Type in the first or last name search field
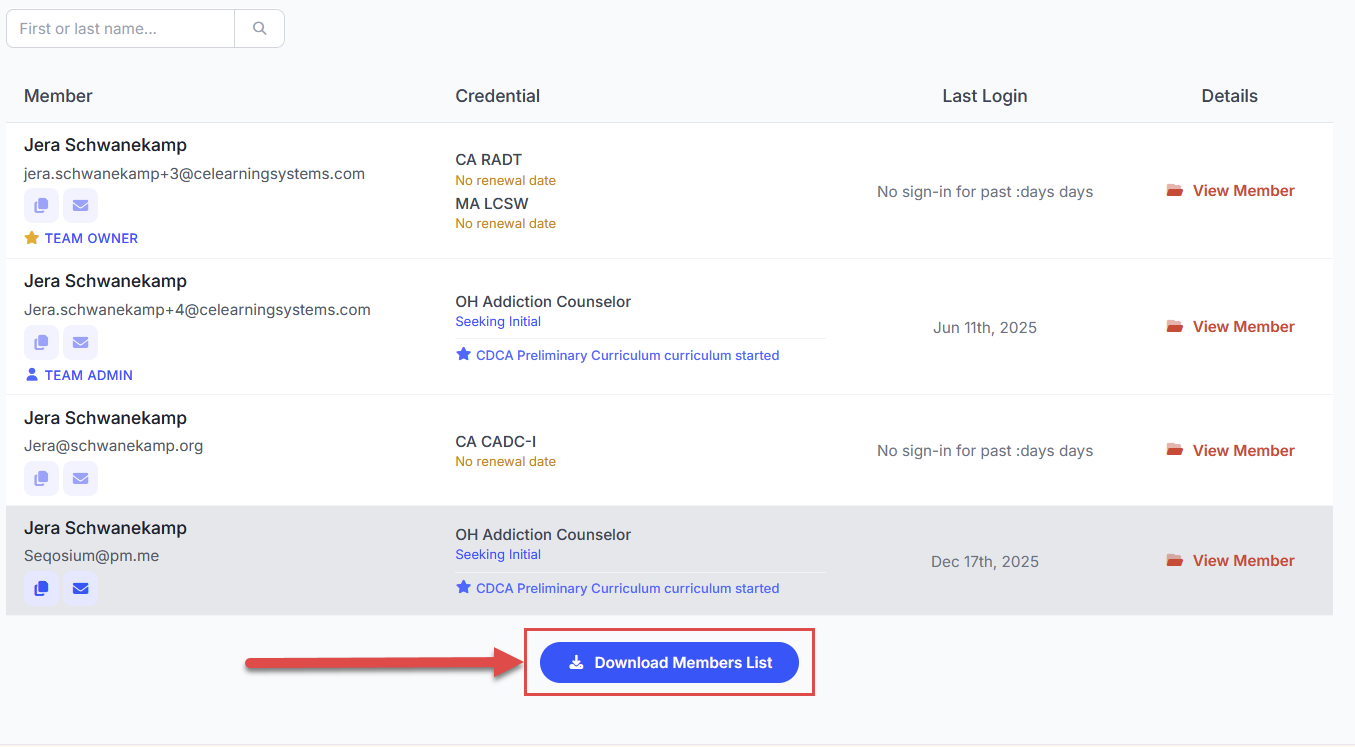The width and height of the screenshot is (1355, 747). [120, 29]
